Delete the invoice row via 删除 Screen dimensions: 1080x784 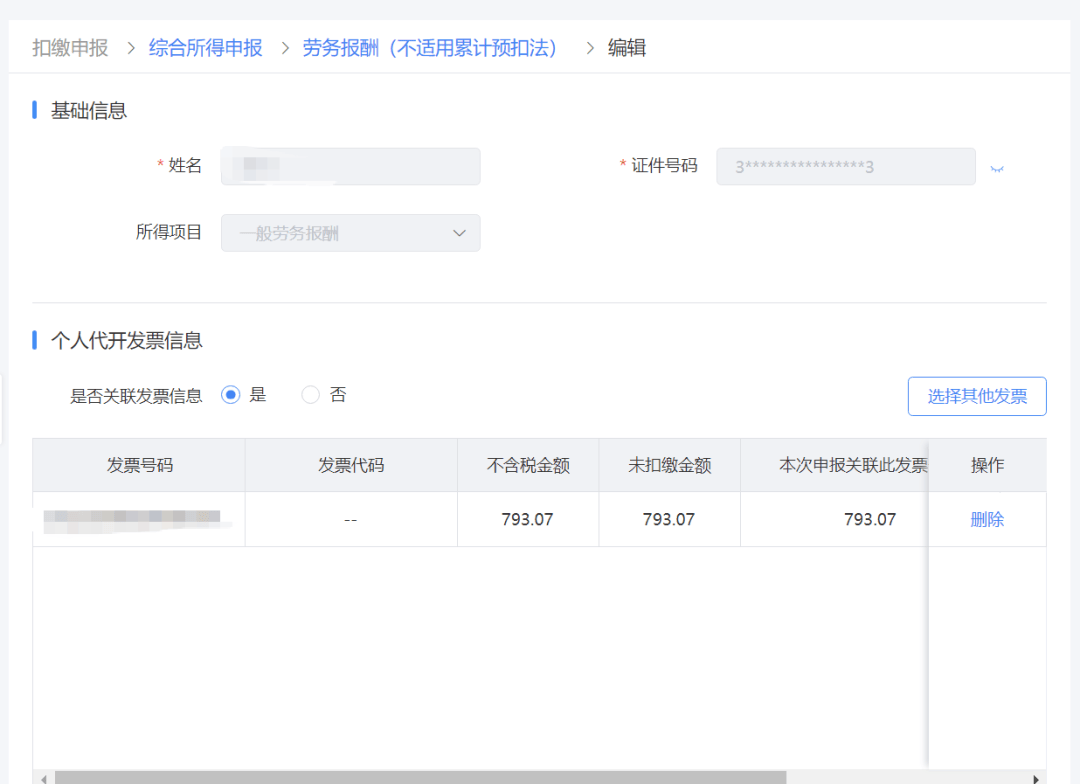986,519
